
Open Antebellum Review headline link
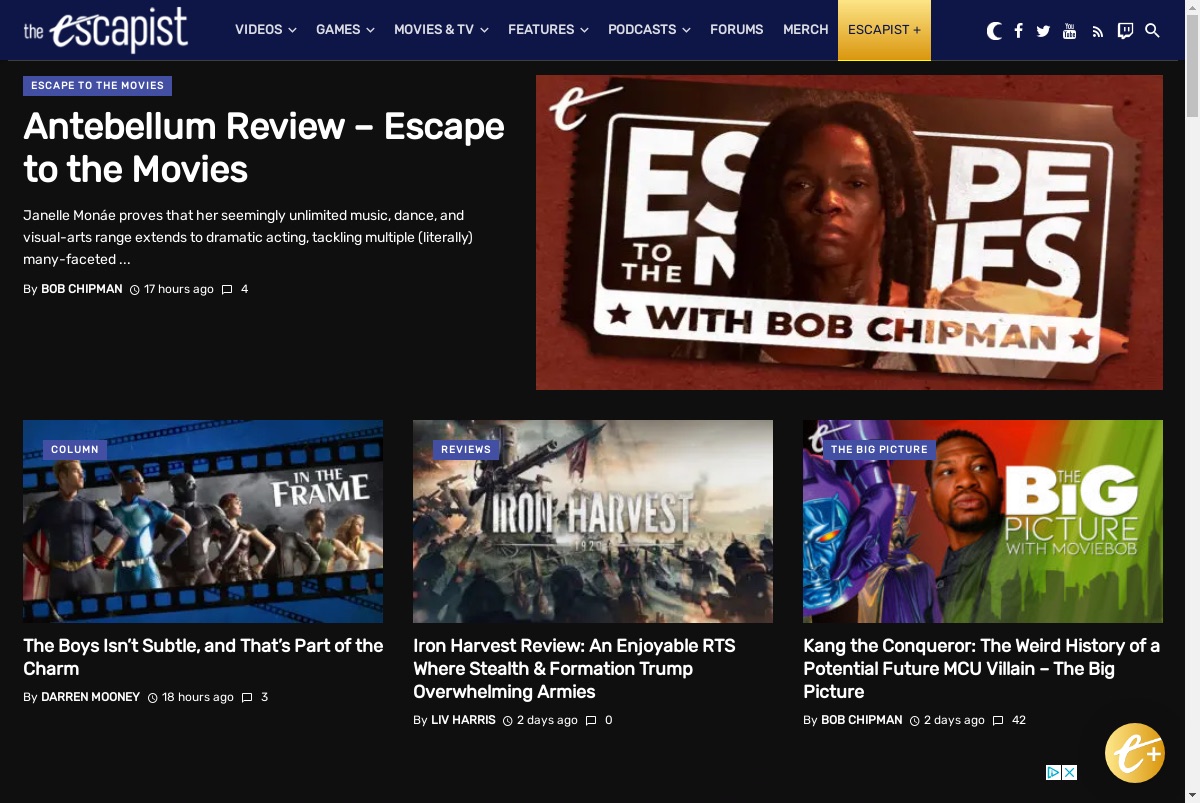[x=264, y=148]
